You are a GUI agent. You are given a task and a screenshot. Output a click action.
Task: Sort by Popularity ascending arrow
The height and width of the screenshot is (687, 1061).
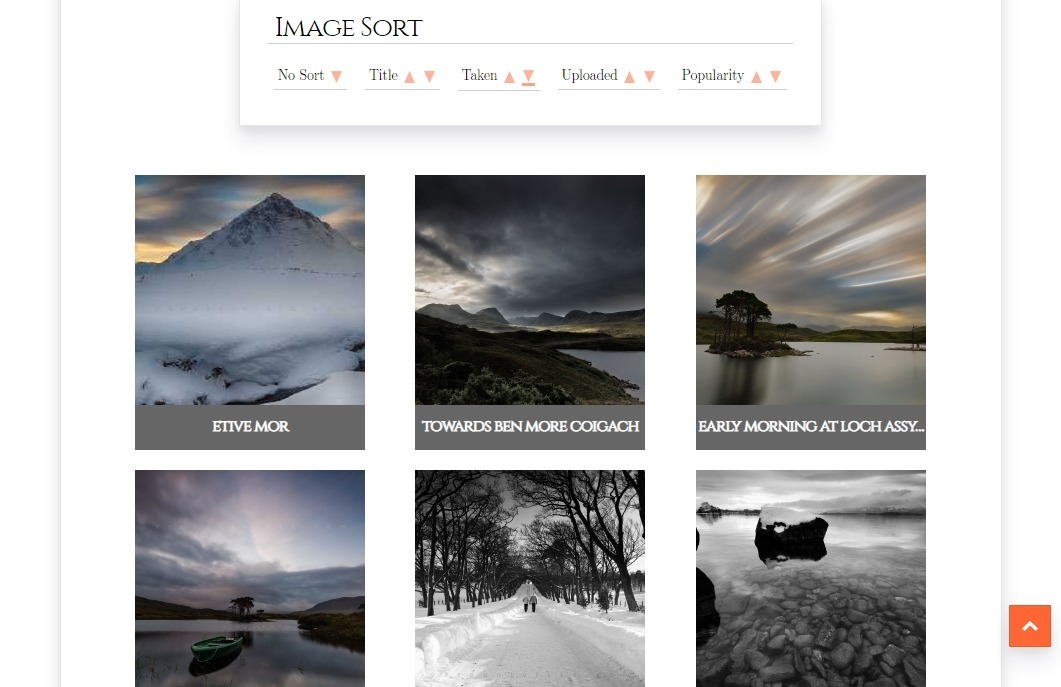pos(756,76)
